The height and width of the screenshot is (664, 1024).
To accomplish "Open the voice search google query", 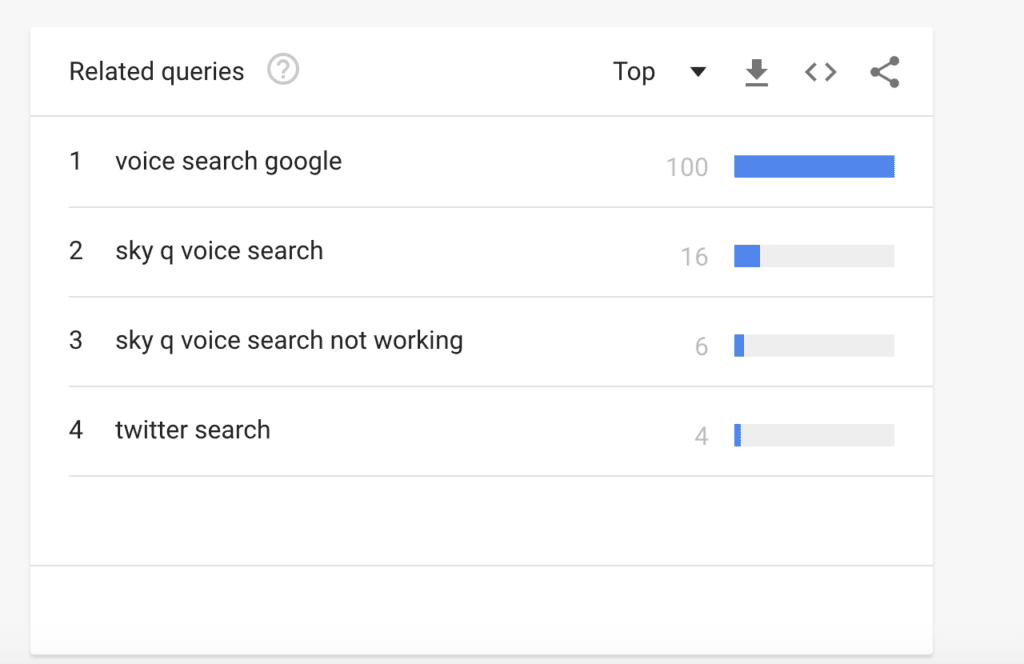I will [228, 161].
